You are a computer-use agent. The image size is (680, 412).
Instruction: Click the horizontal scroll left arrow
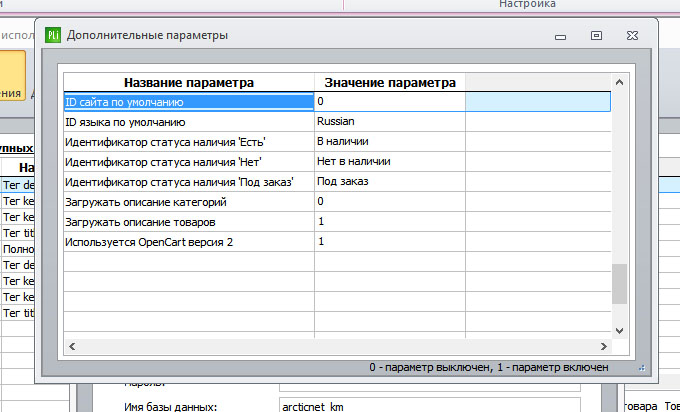coord(72,346)
